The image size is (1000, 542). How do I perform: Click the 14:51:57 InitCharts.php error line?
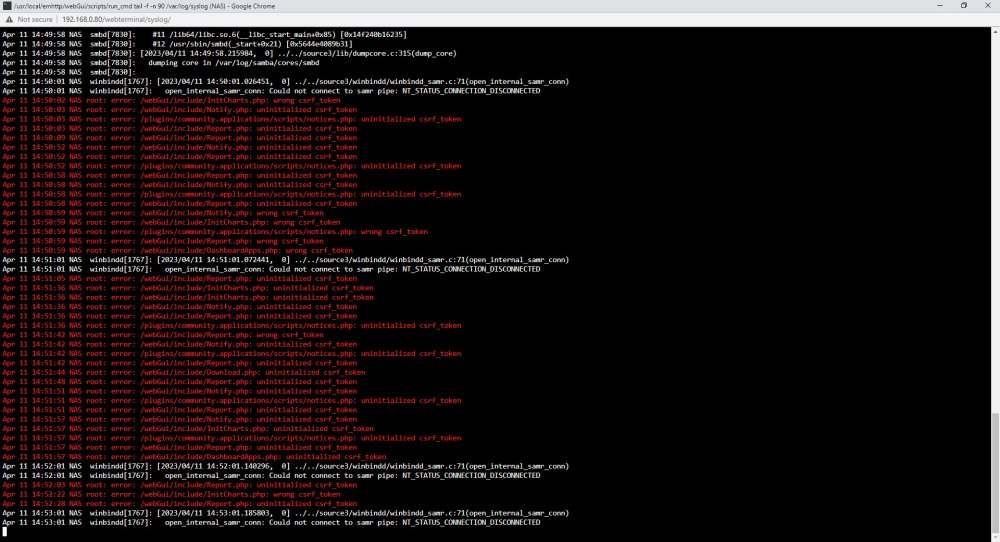point(188,428)
